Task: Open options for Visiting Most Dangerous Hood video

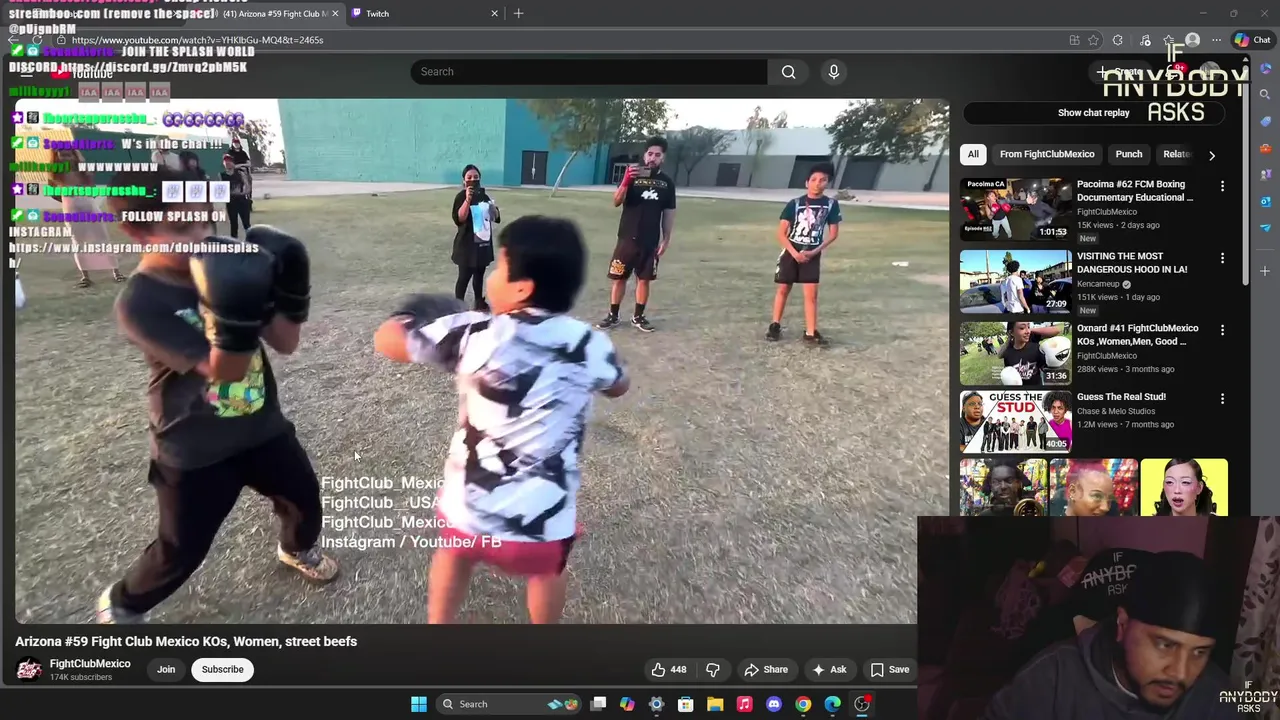Action: 1222,258
